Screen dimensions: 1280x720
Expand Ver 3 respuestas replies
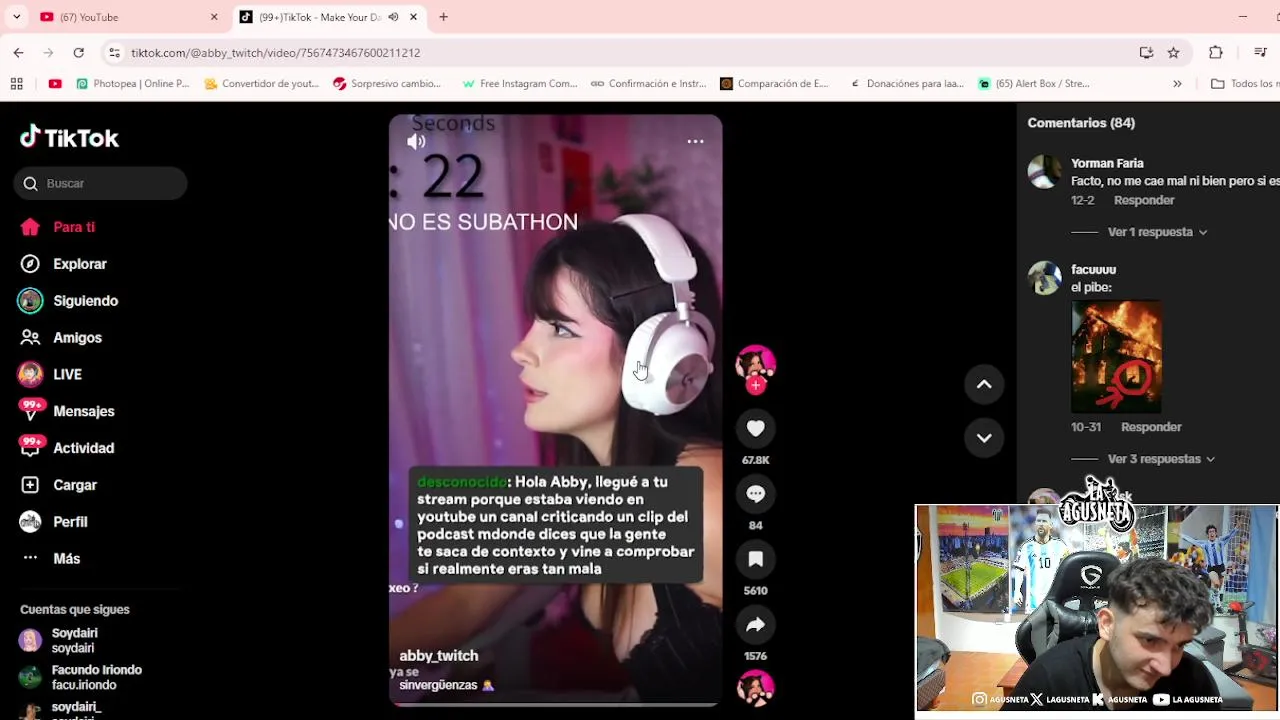[1161, 459]
